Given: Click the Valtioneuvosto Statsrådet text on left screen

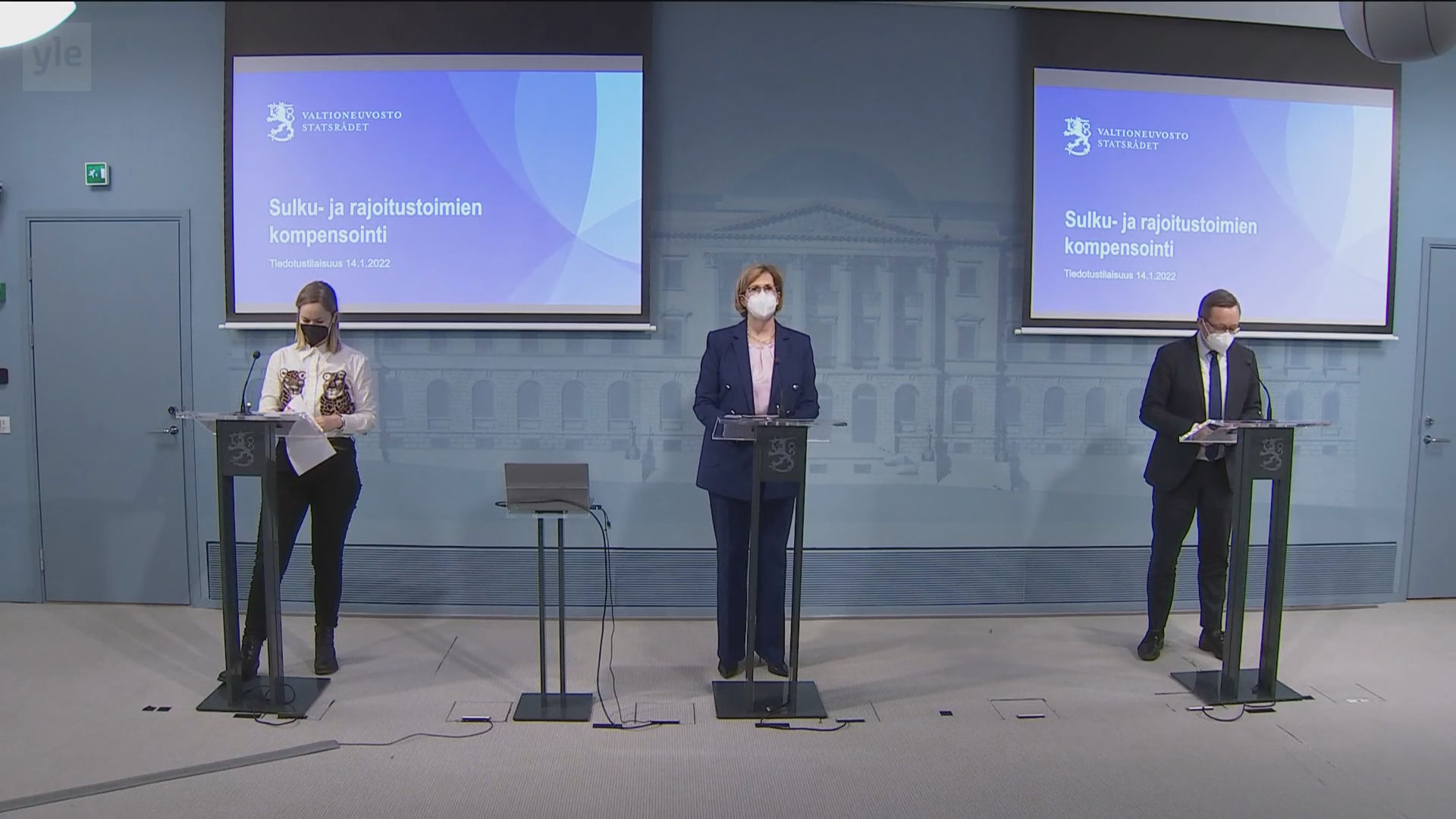Looking at the screenshot, I should [351, 121].
